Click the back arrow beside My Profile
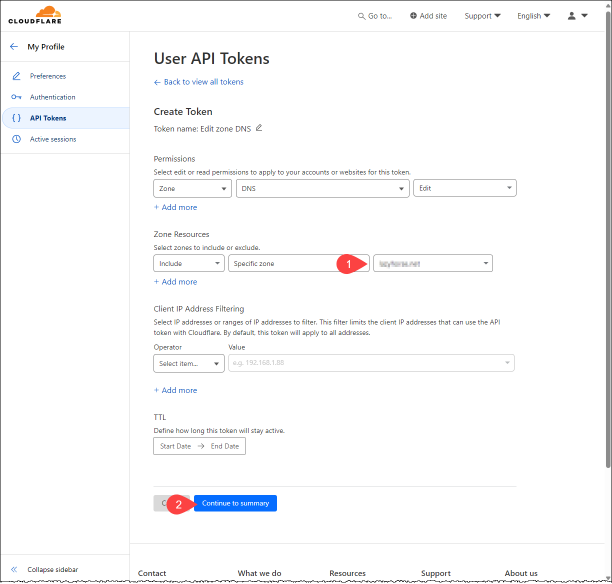 (x=14, y=47)
